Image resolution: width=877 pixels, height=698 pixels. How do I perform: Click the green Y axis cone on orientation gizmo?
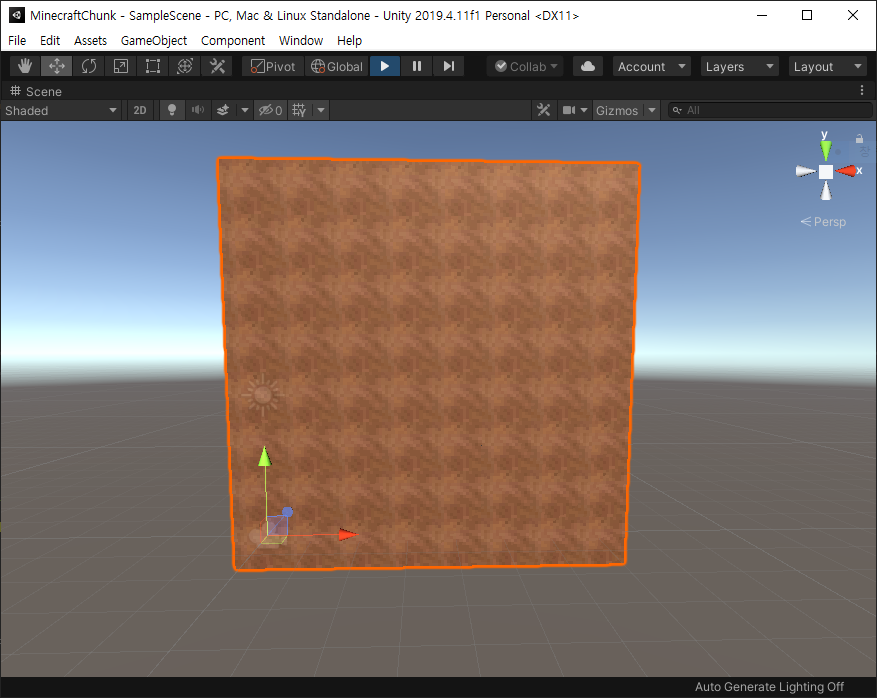826,151
